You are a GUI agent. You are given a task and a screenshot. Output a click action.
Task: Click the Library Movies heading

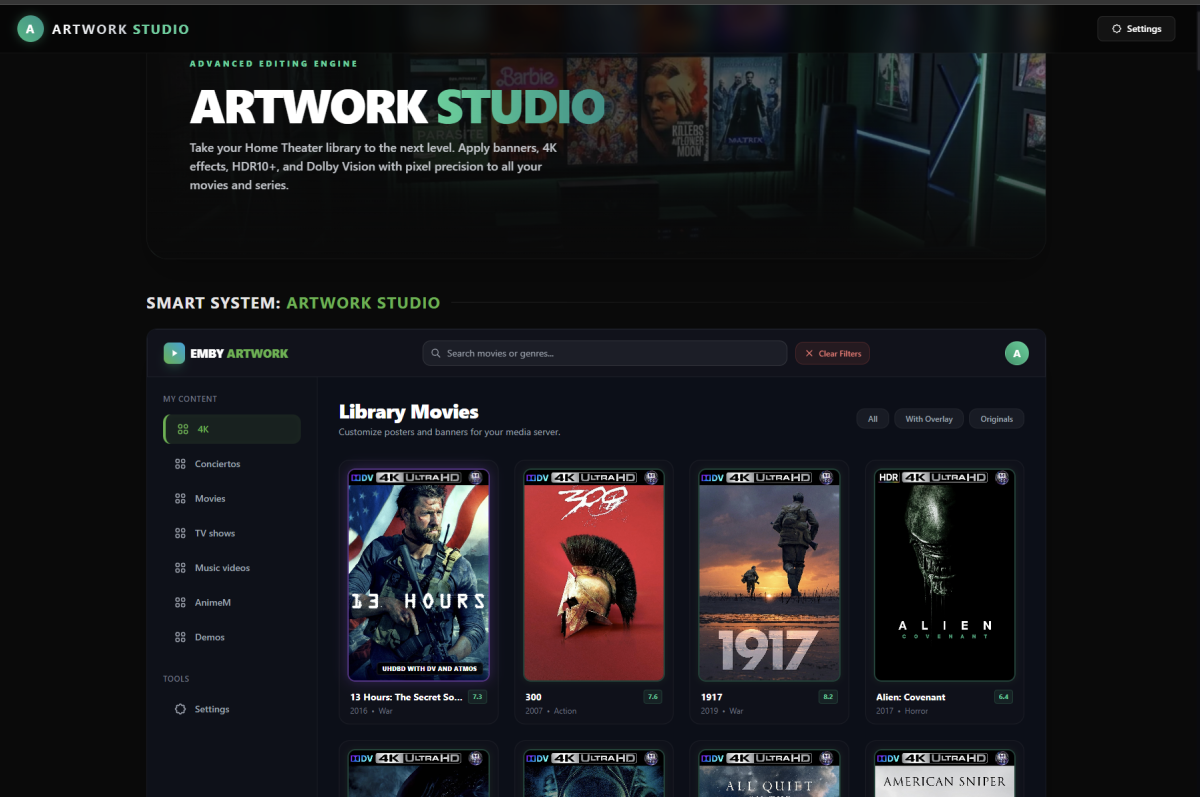click(409, 411)
